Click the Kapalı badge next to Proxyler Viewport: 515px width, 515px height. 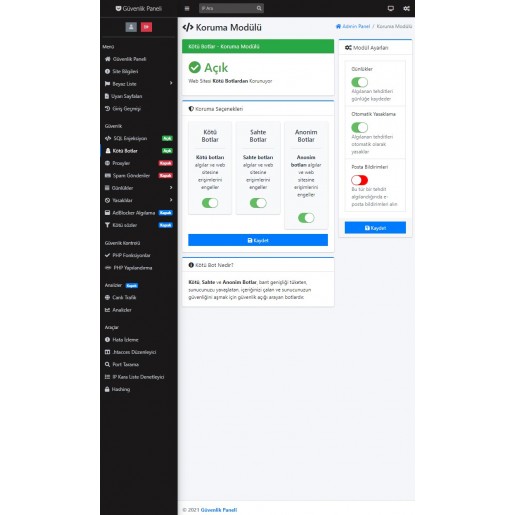[x=166, y=163]
